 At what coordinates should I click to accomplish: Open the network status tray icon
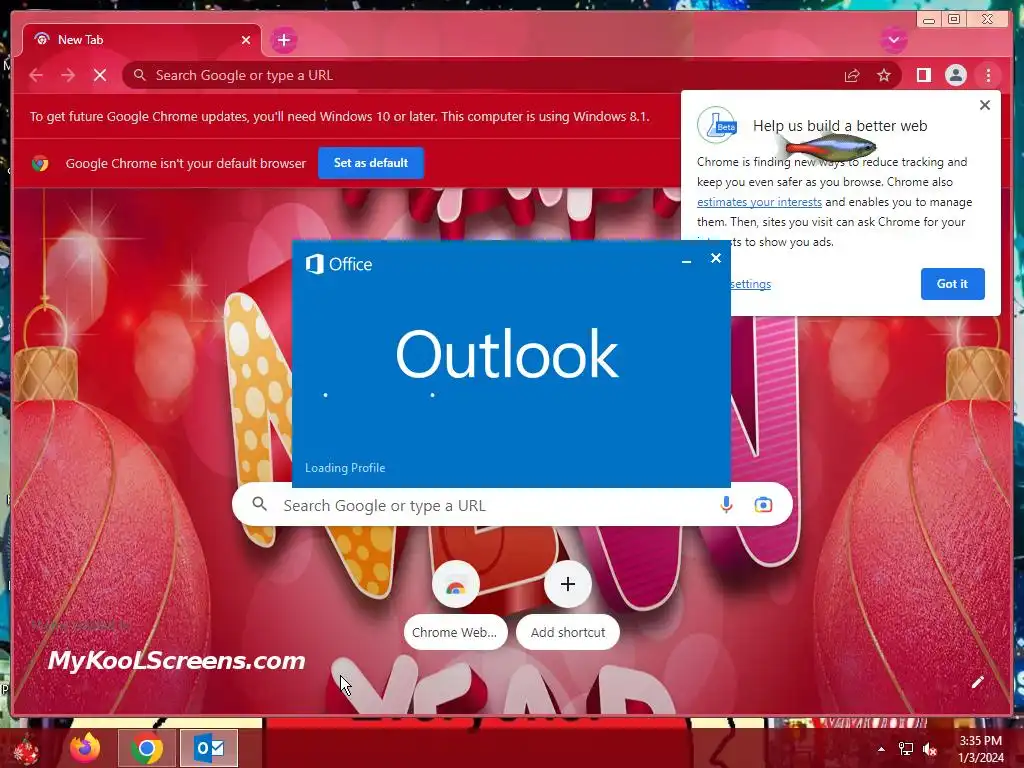906,749
